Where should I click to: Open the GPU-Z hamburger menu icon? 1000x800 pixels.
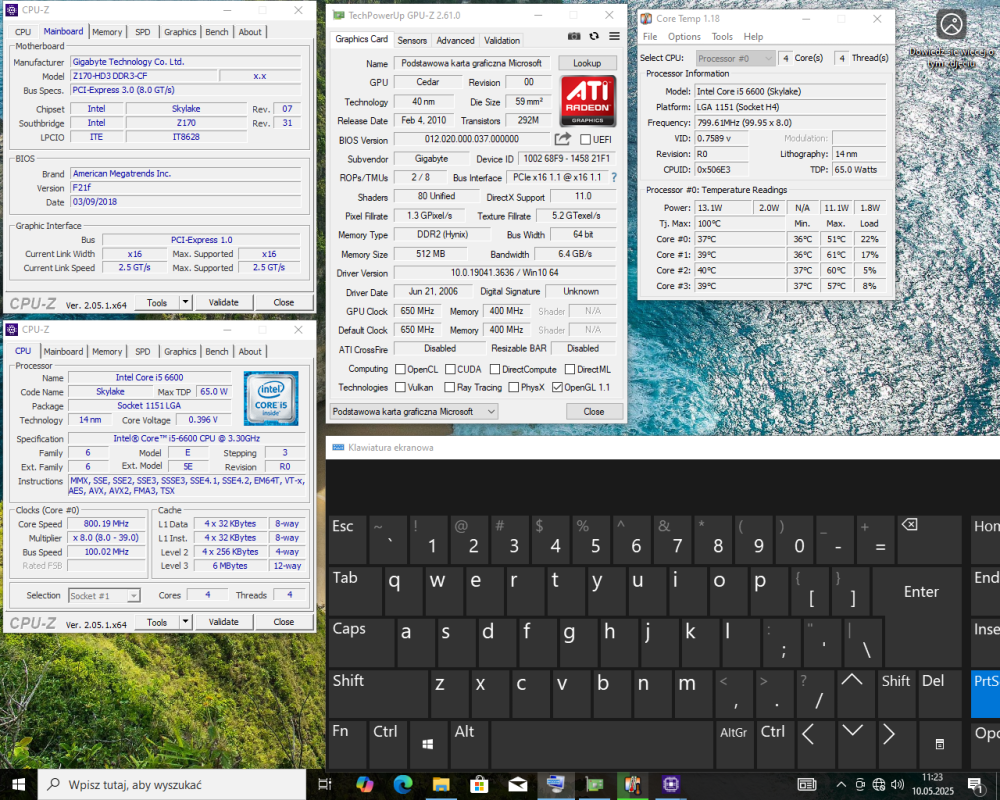pyautogui.click(x=613, y=36)
